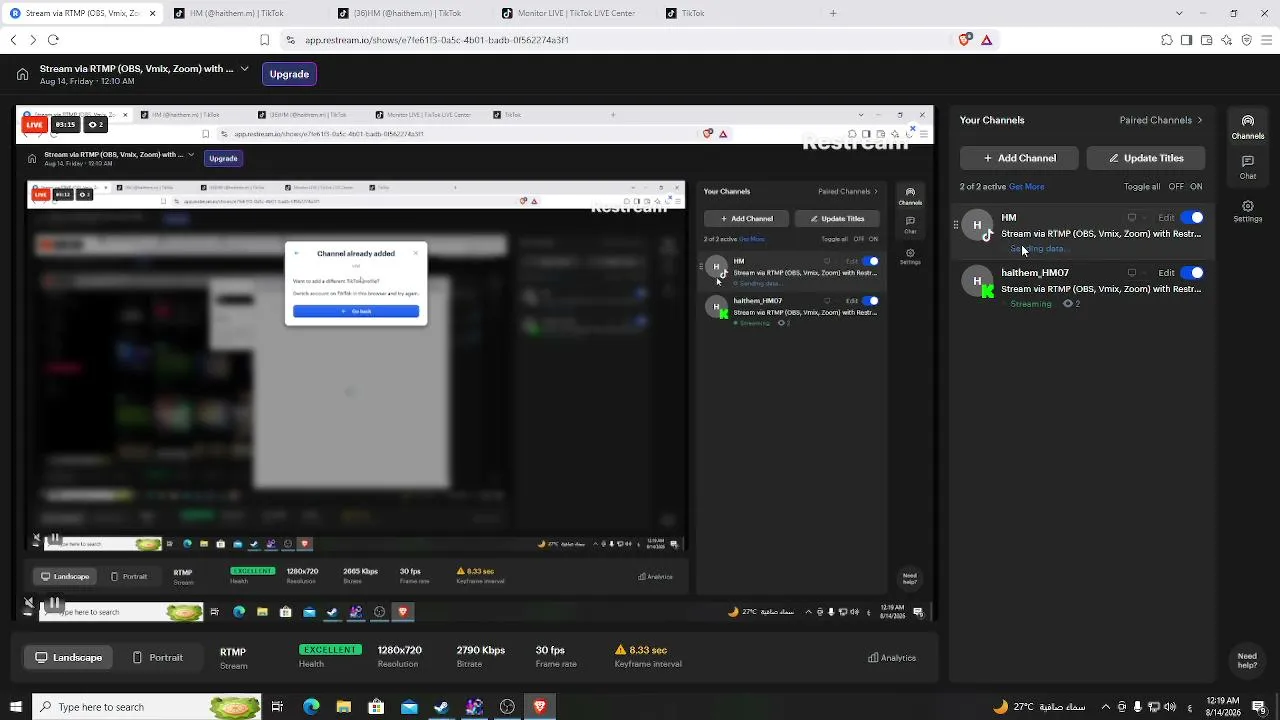Open the site information icon in address bar
The image size is (1280, 720).
click(290, 40)
